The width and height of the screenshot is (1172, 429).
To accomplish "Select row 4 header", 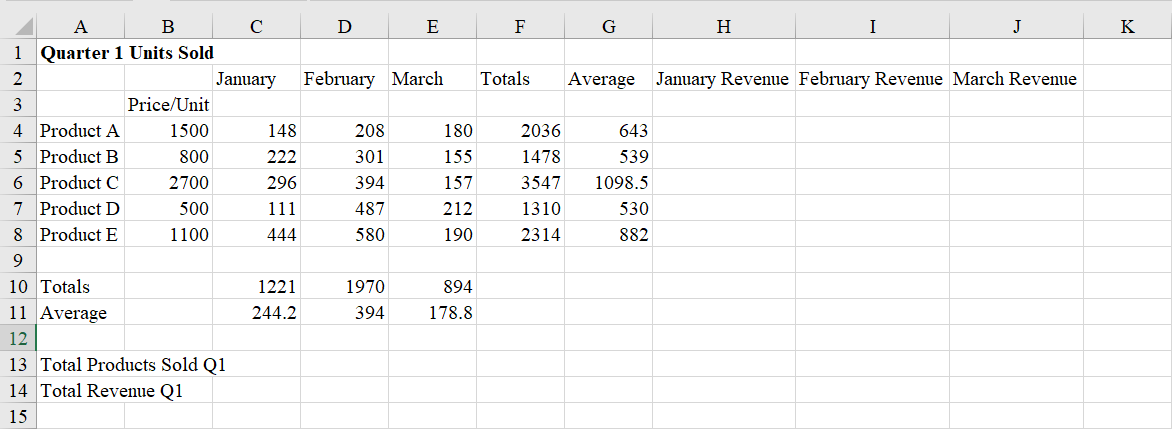I will click(18, 130).
